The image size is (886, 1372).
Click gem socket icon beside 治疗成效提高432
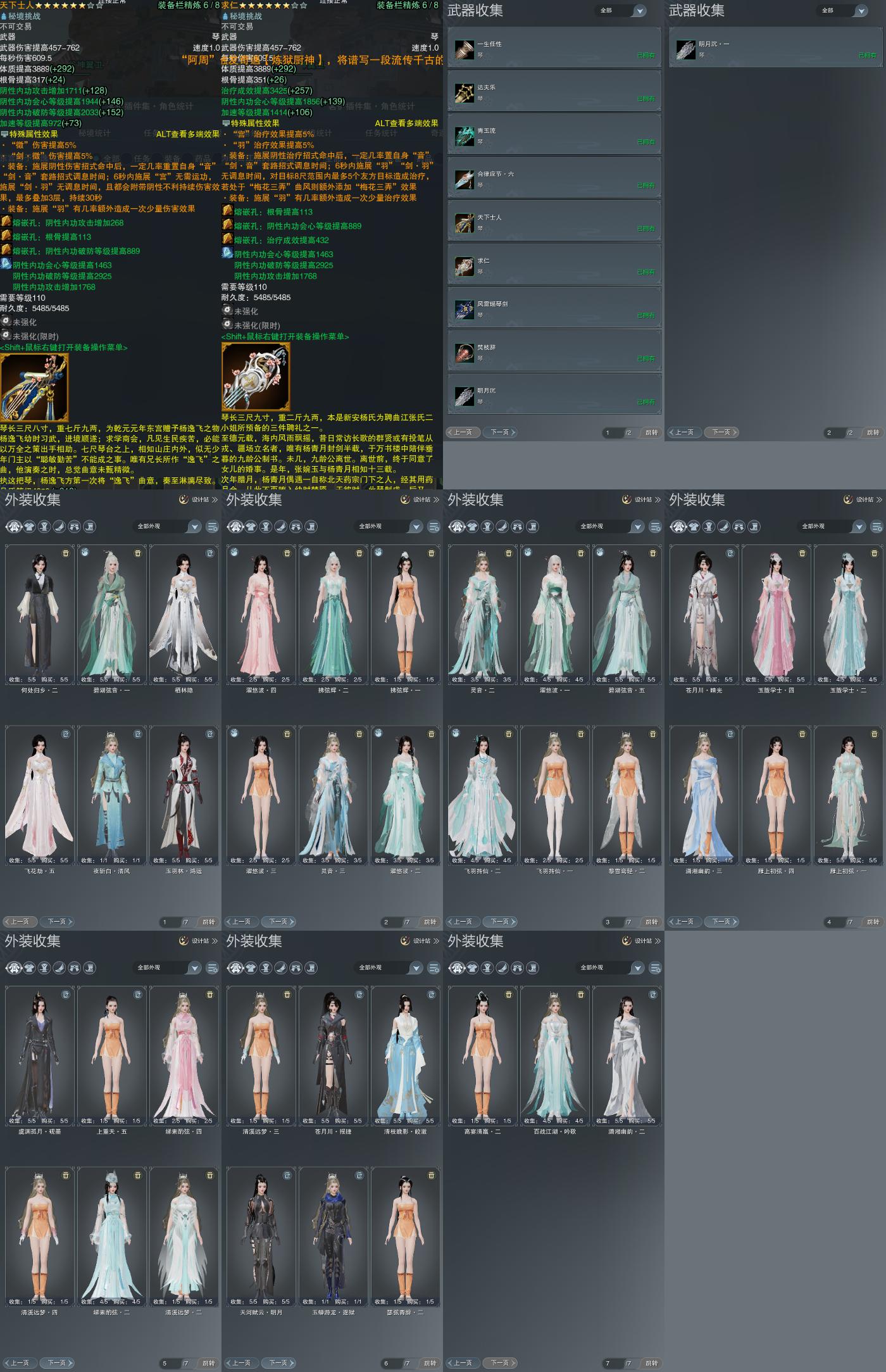227,239
